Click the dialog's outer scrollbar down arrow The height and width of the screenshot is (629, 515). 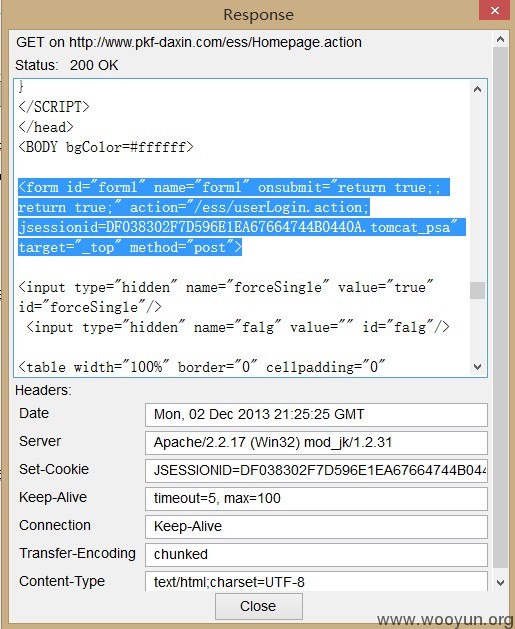(500, 582)
